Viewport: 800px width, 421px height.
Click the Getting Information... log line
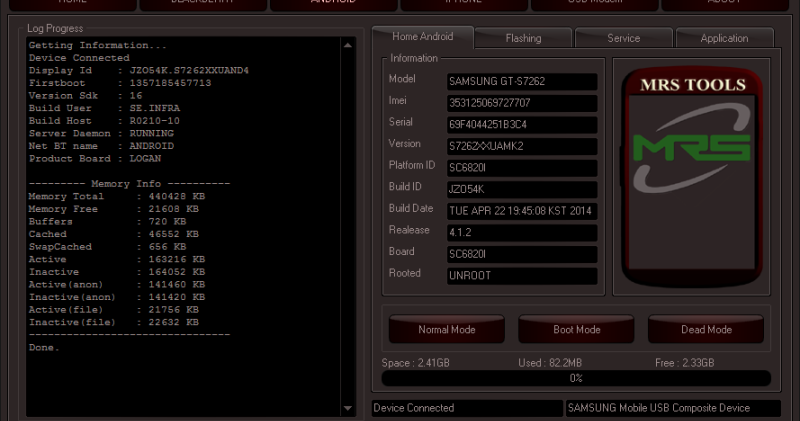click(97, 45)
